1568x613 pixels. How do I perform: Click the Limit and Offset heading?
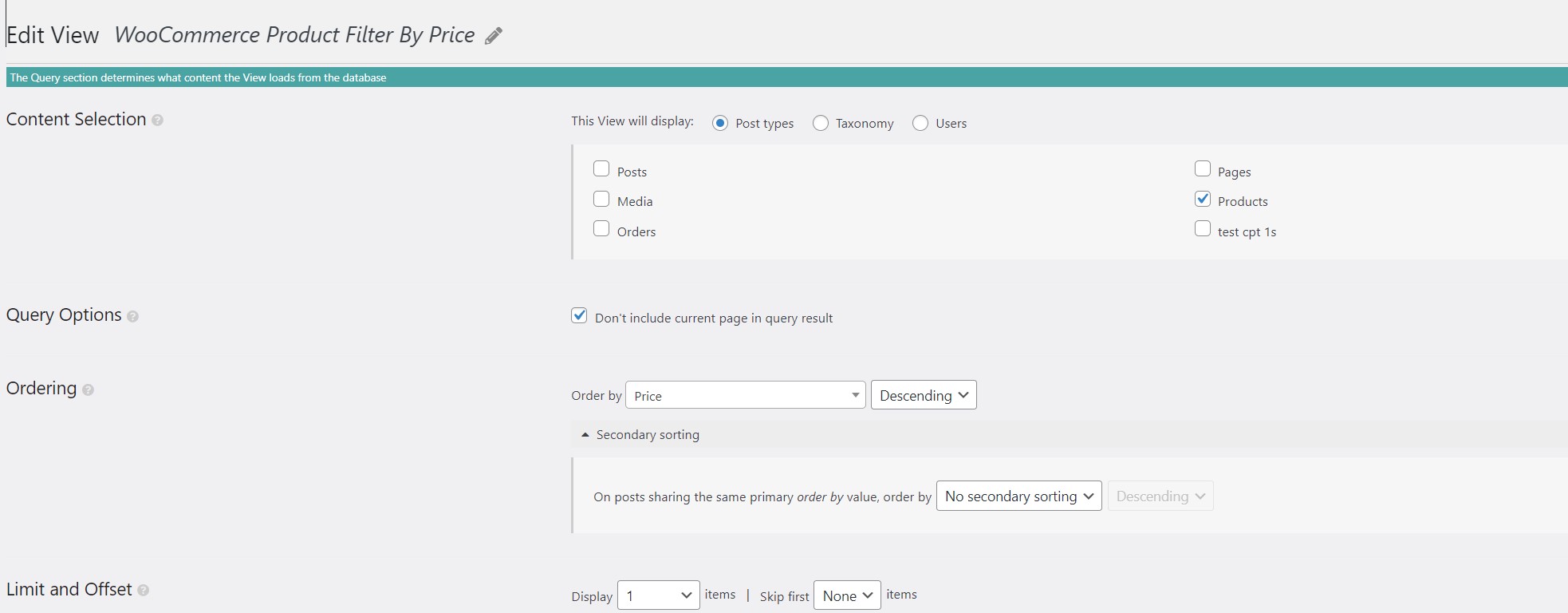tap(69, 589)
